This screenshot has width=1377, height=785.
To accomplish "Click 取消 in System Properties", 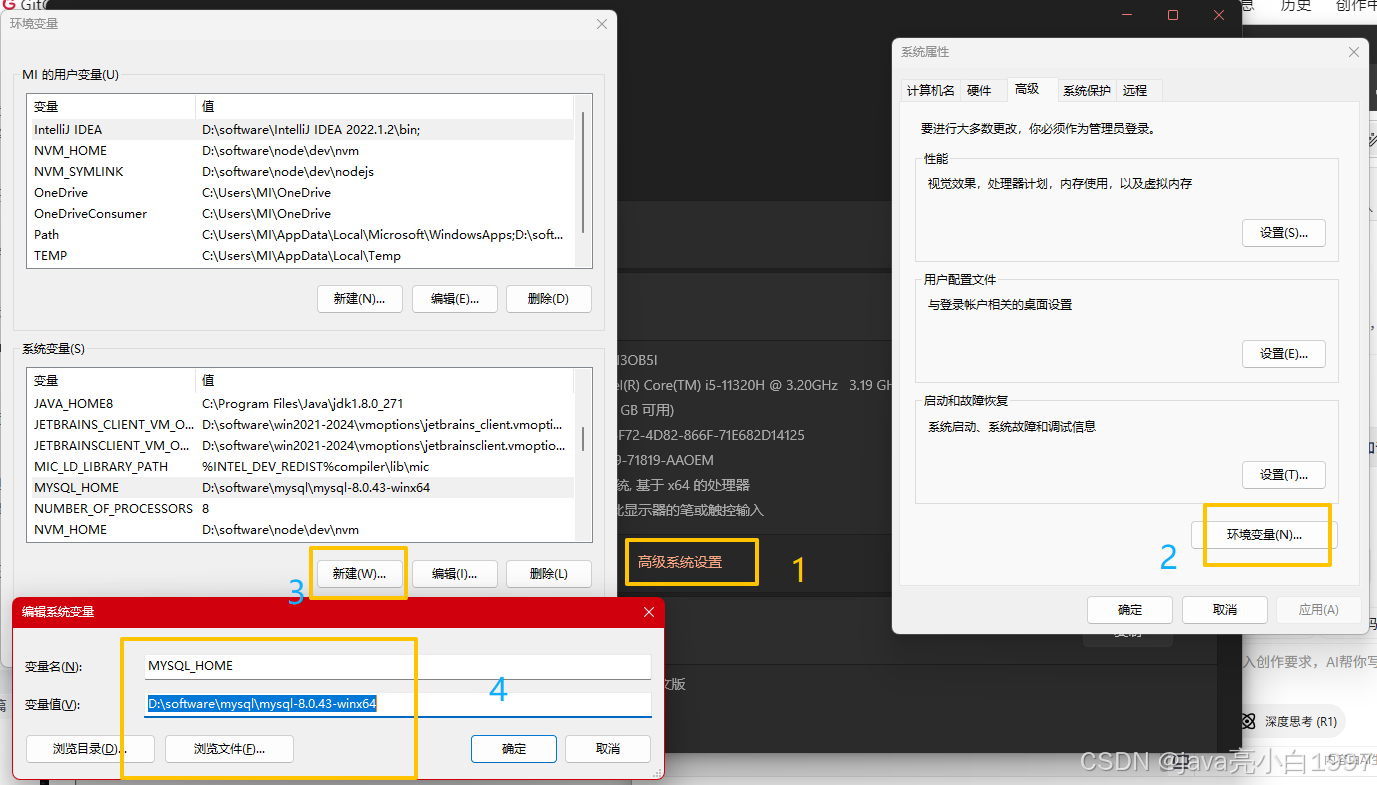I will [1224, 610].
